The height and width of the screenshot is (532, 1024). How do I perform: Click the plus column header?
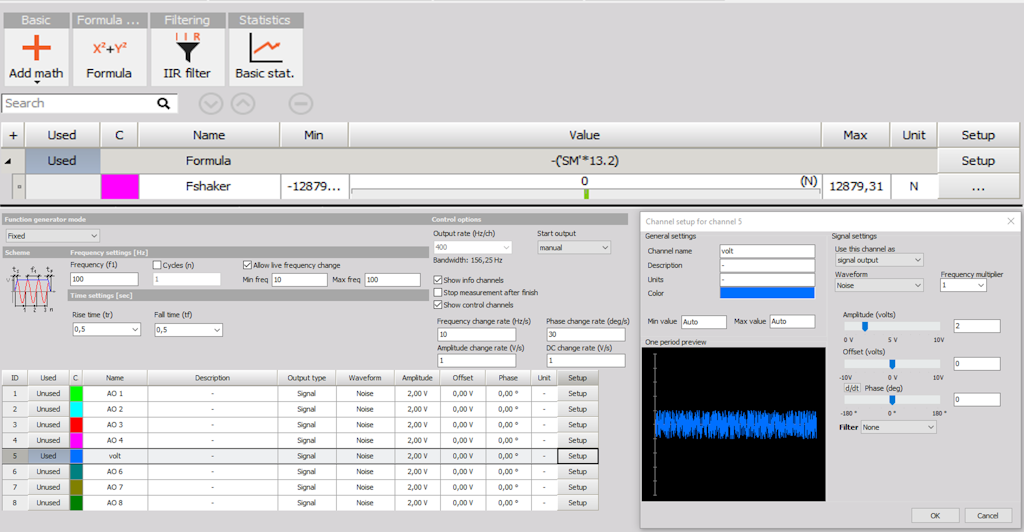[x=13, y=135]
